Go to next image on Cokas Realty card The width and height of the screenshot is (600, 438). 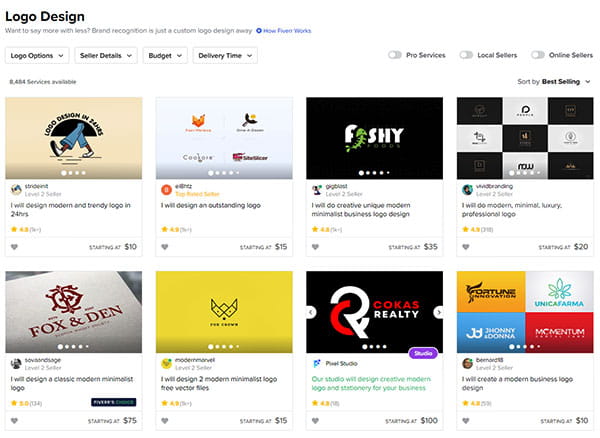pyautogui.click(x=439, y=313)
